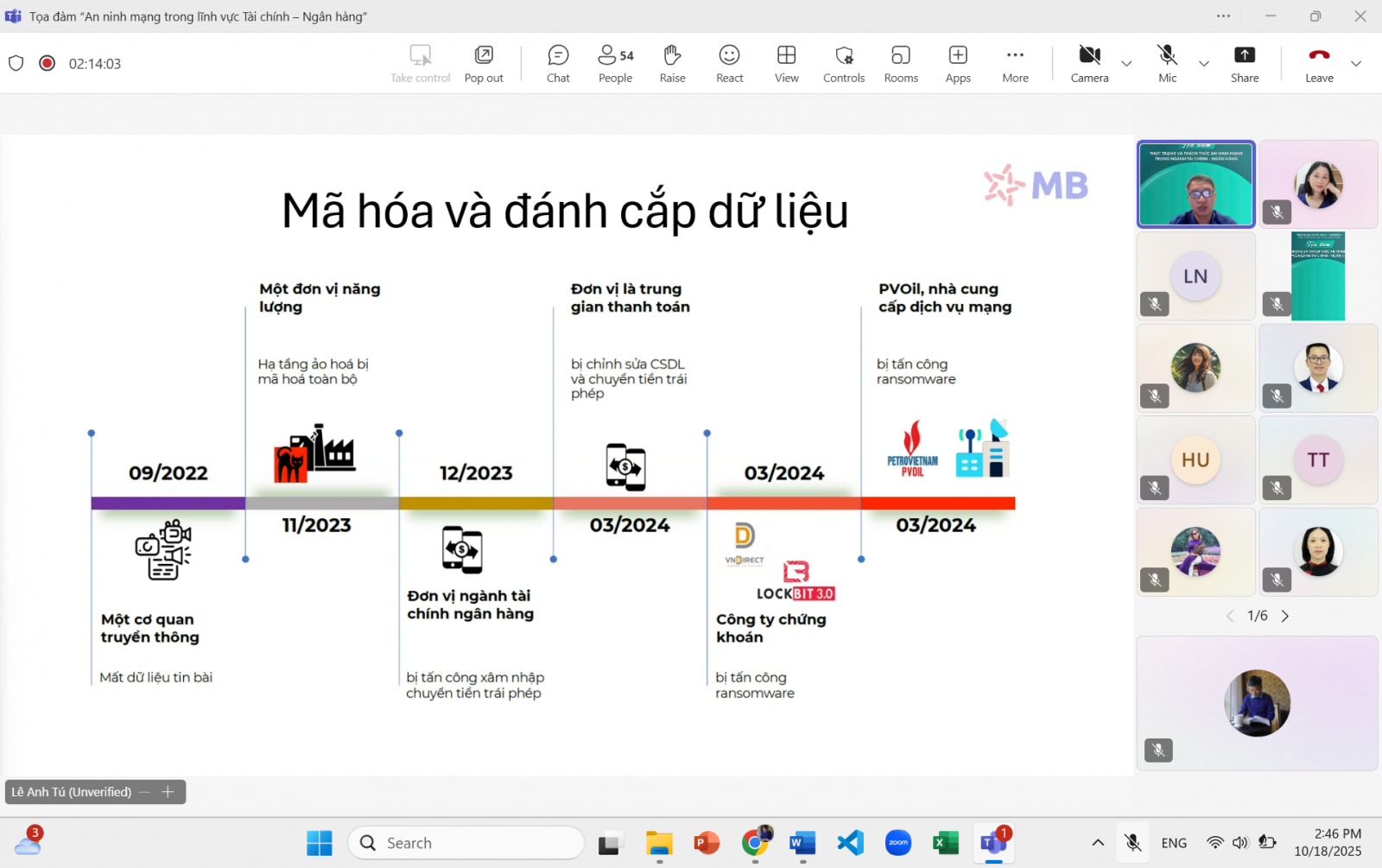This screenshot has height=868, width=1382.
Task: Turn on the Camera
Action: pos(1089,64)
